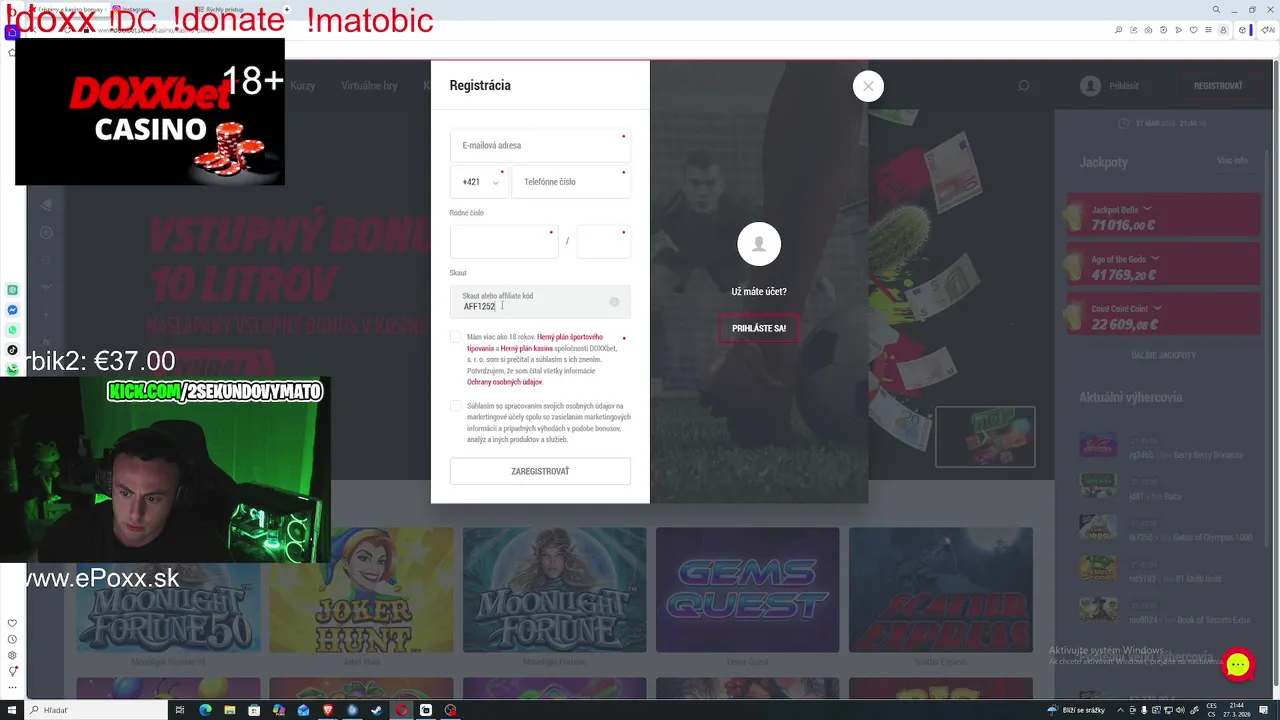1280x720 pixels.
Task: Launch Microsoft Edge from taskbar
Action: (x=205, y=710)
